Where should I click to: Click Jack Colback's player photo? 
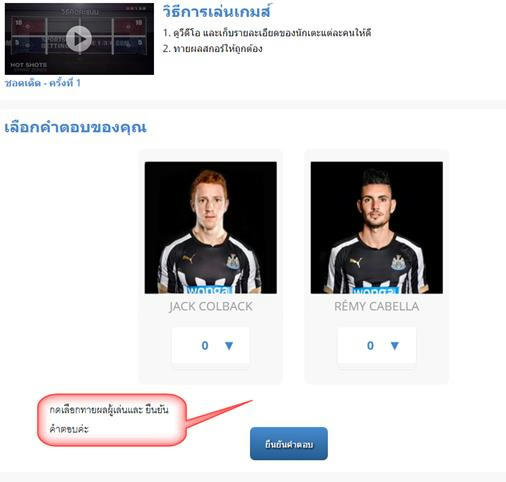pos(210,228)
